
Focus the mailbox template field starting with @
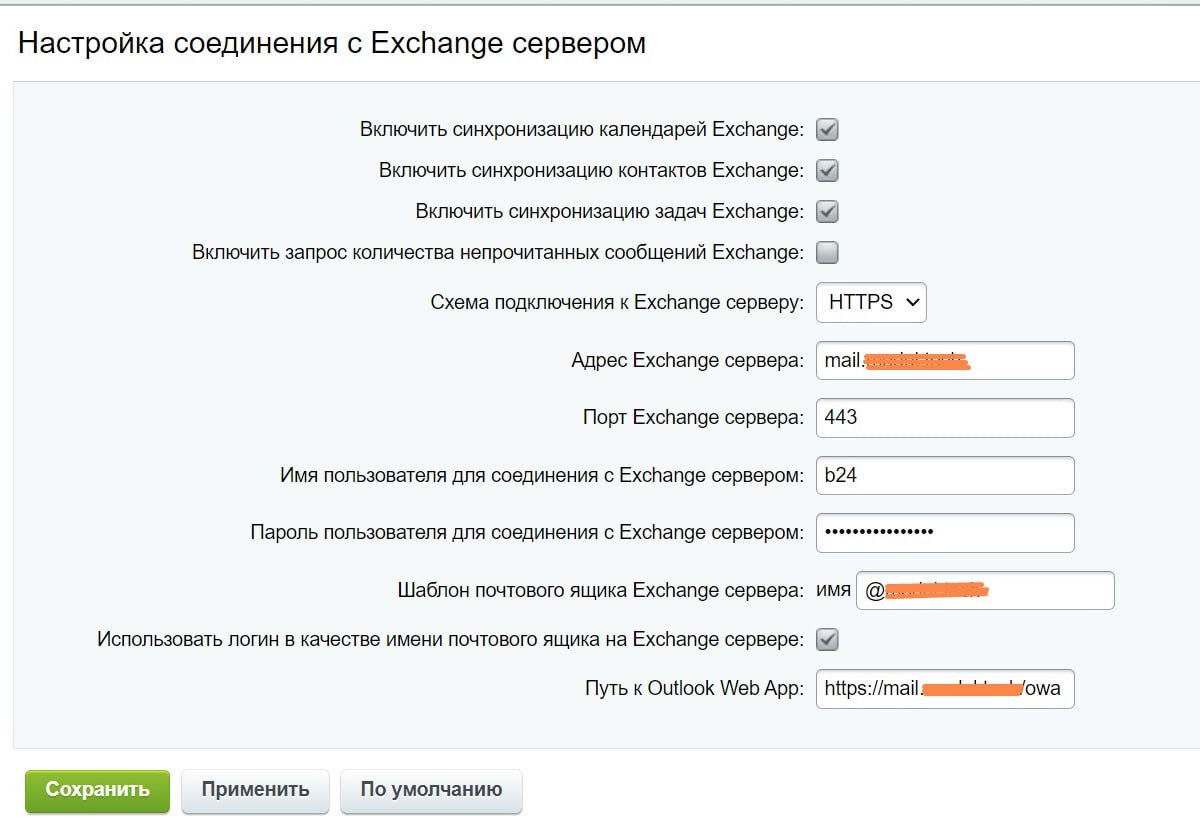(x=984, y=591)
